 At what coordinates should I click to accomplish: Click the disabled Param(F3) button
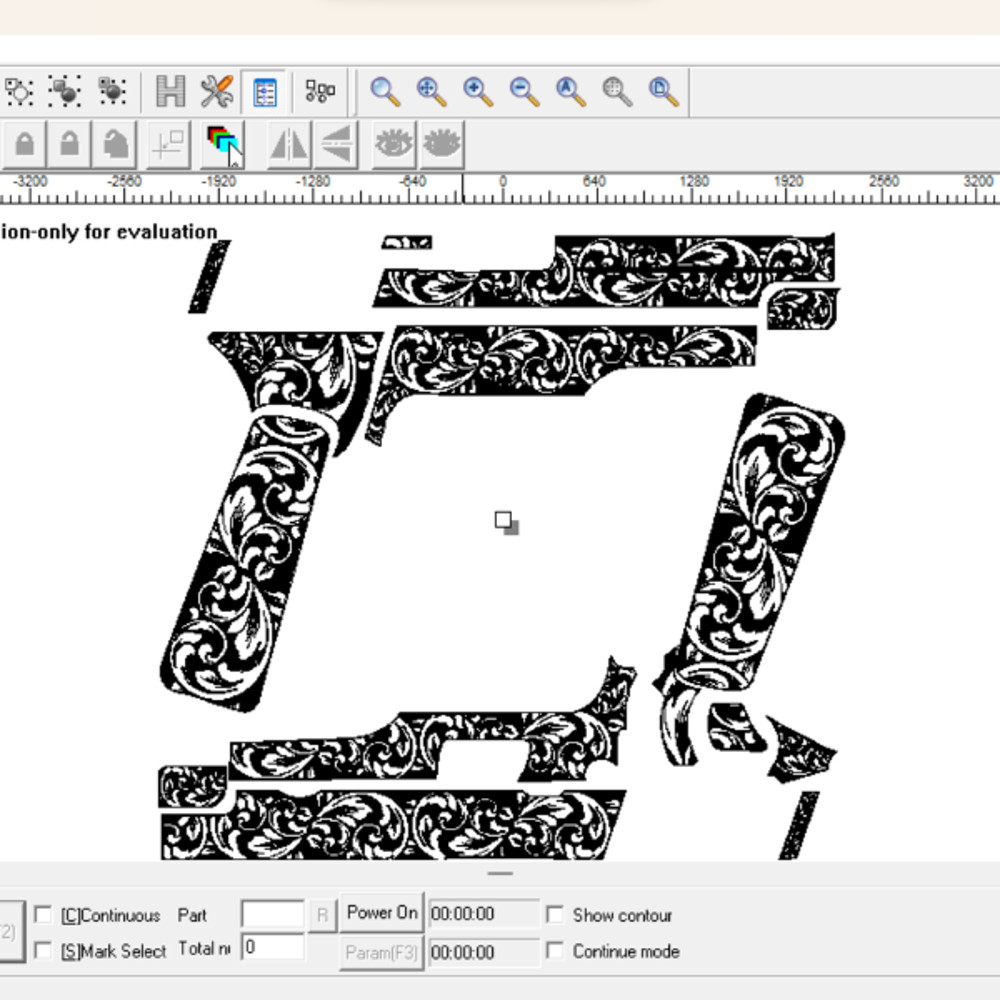[383, 953]
